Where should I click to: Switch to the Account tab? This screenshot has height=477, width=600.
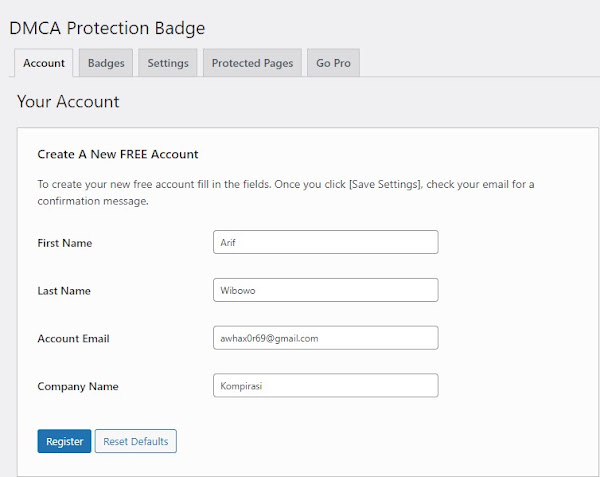[44, 63]
